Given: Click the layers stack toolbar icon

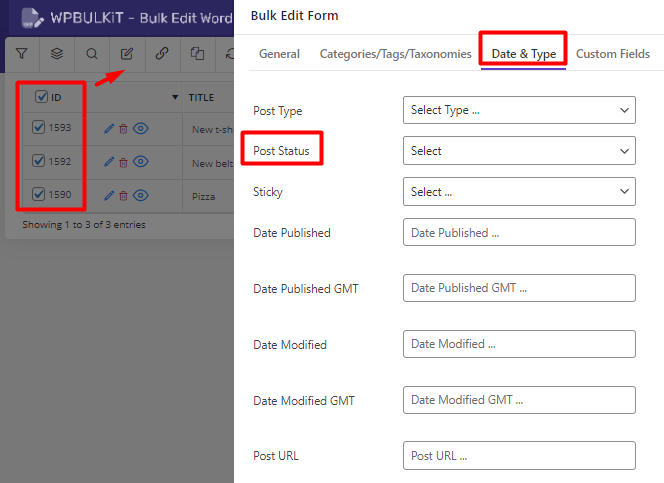Looking at the screenshot, I should click(x=57, y=53).
